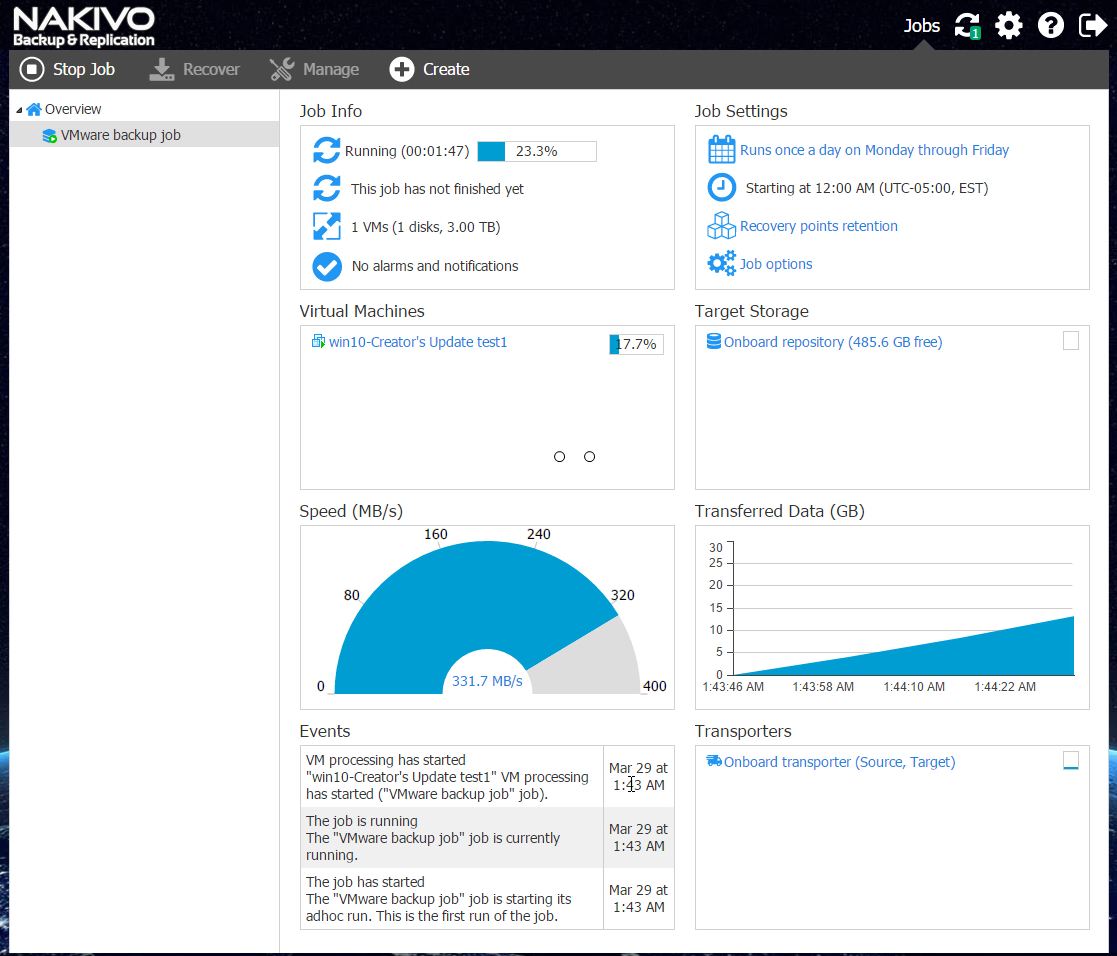Open the settings gear icon
1117x956 pixels.
tap(1009, 26)
